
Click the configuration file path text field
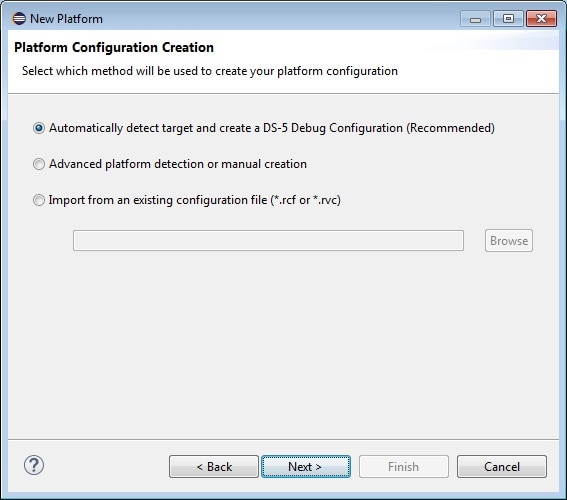tap(268, 240)
